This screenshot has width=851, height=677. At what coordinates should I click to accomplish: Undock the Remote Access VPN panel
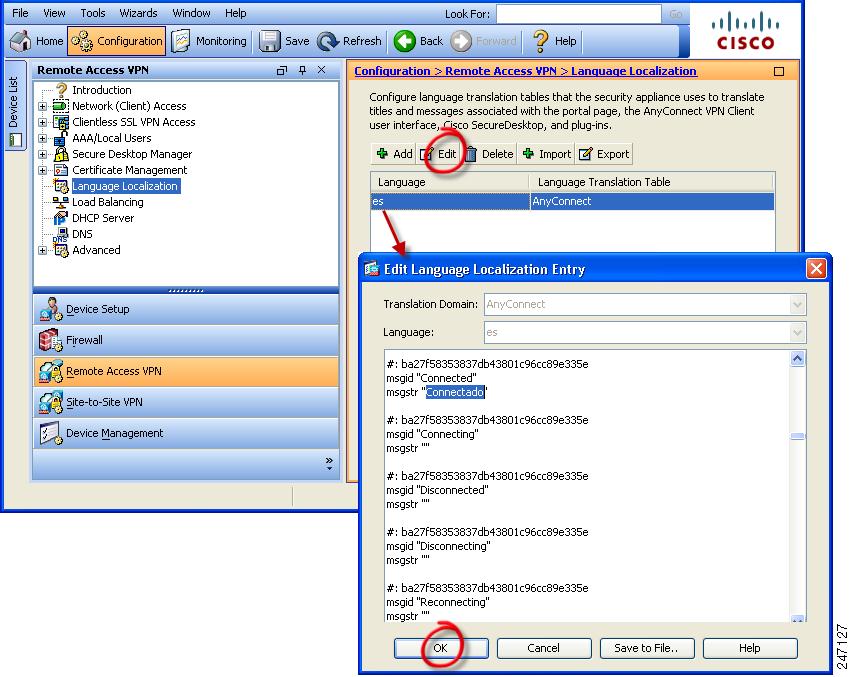(282, 70)
